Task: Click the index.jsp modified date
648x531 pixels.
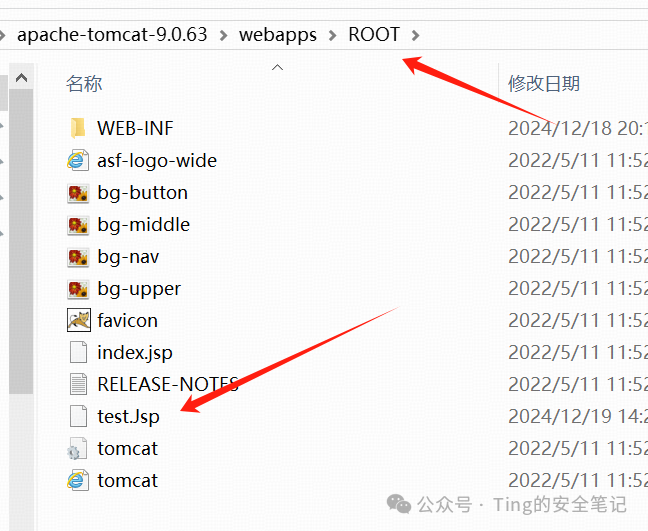Action: [578, 352]
